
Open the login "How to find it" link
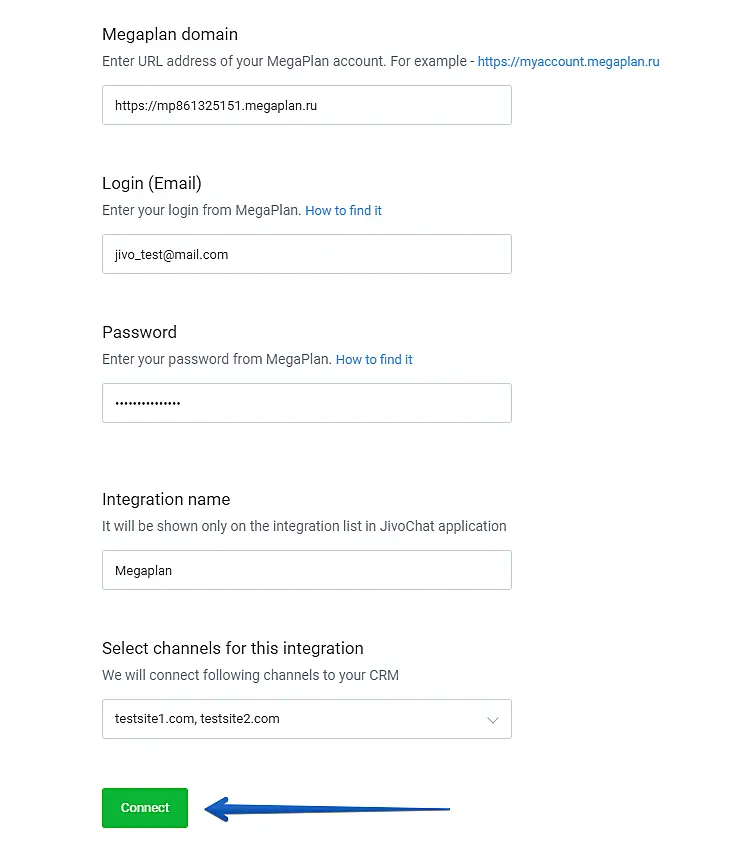tap(343, 211)
